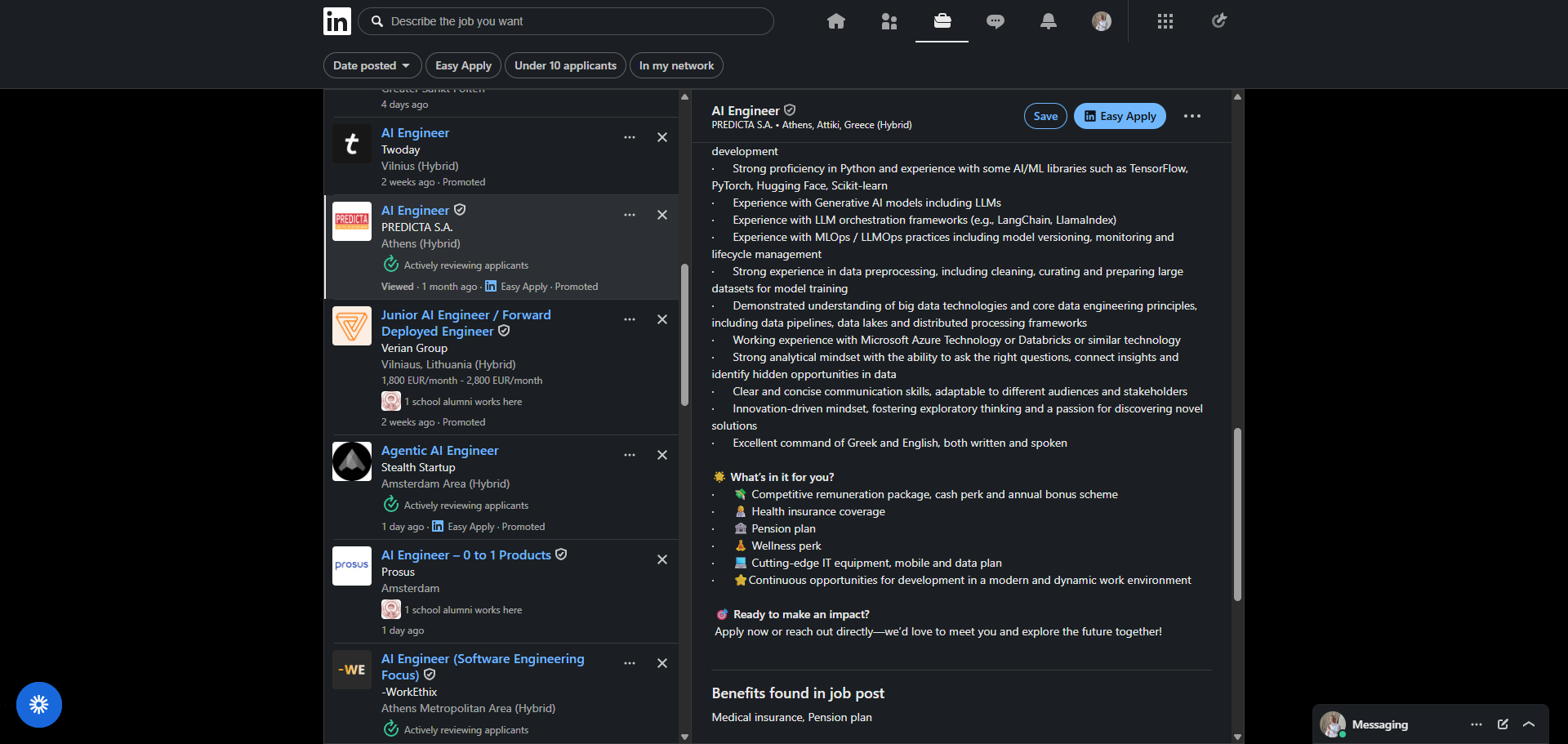Click the Premium compass icon in top bar
This screenshot has height=744, width=1568.
point(1219,20)
